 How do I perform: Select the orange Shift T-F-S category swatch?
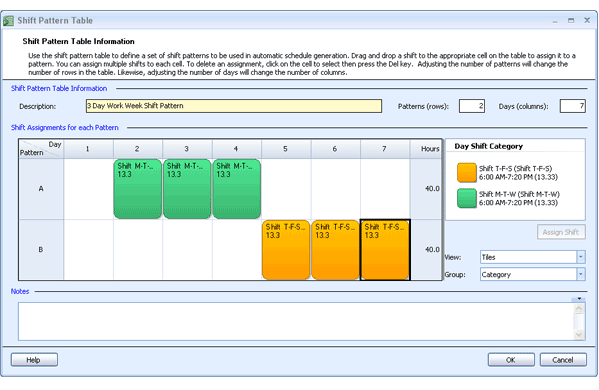click(466, 173)
